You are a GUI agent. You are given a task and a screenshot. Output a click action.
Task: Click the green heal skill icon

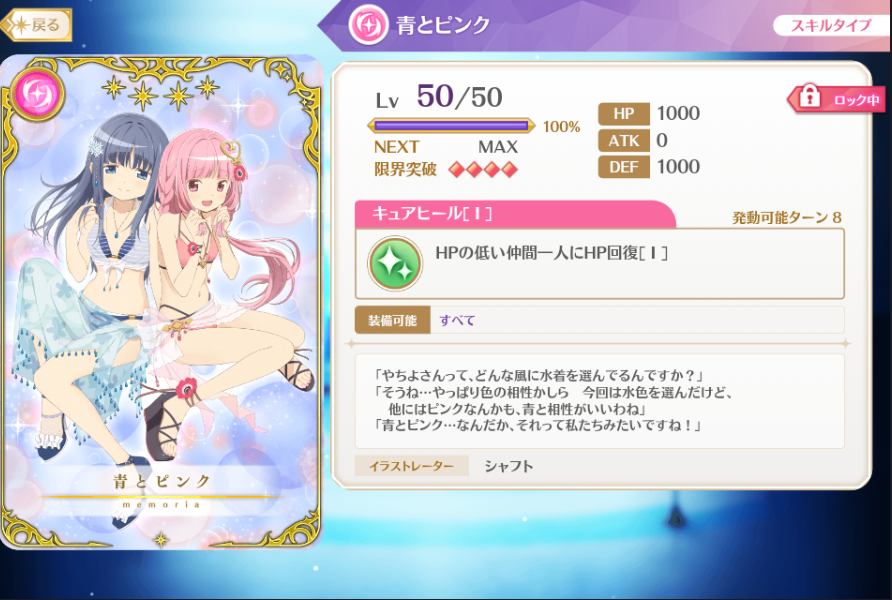point(395,263)
